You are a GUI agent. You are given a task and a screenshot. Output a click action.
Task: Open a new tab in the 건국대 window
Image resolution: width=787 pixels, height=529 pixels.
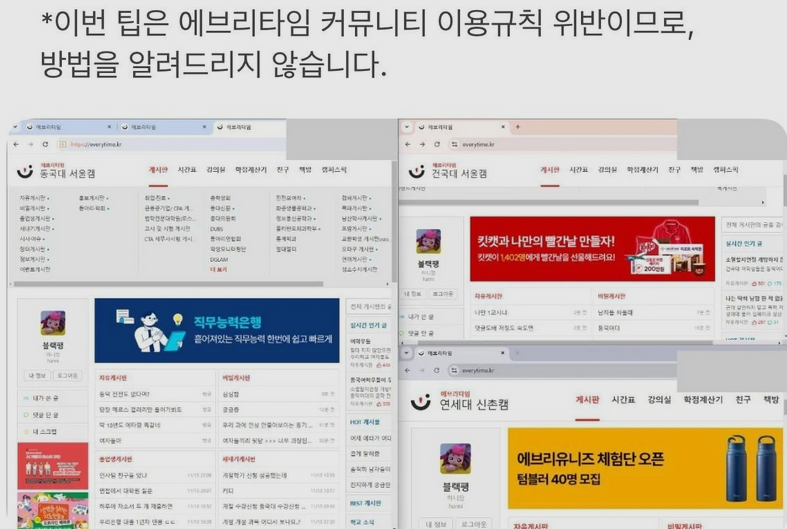pos(517,127)
